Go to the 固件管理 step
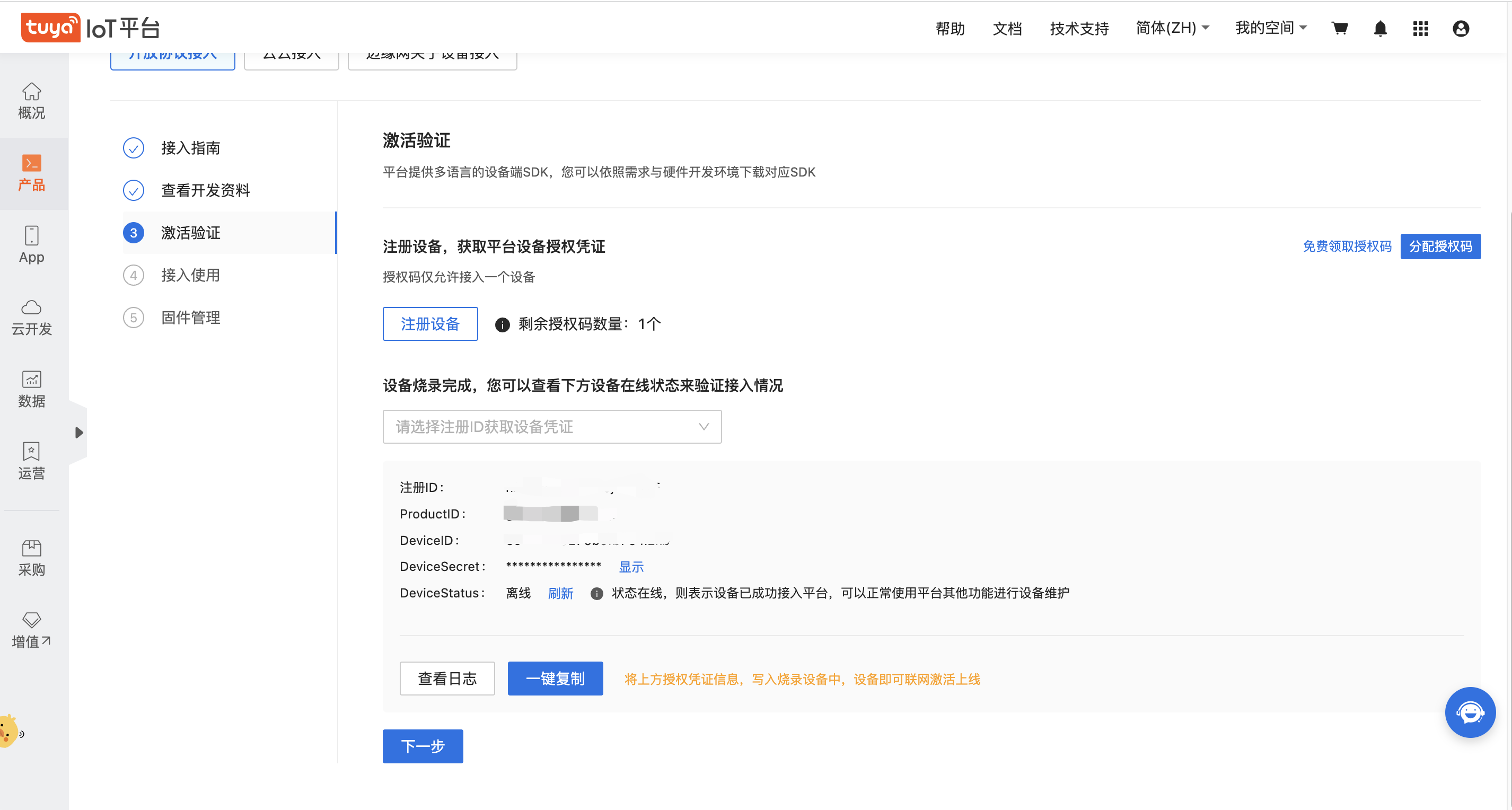 coord(190,318)
